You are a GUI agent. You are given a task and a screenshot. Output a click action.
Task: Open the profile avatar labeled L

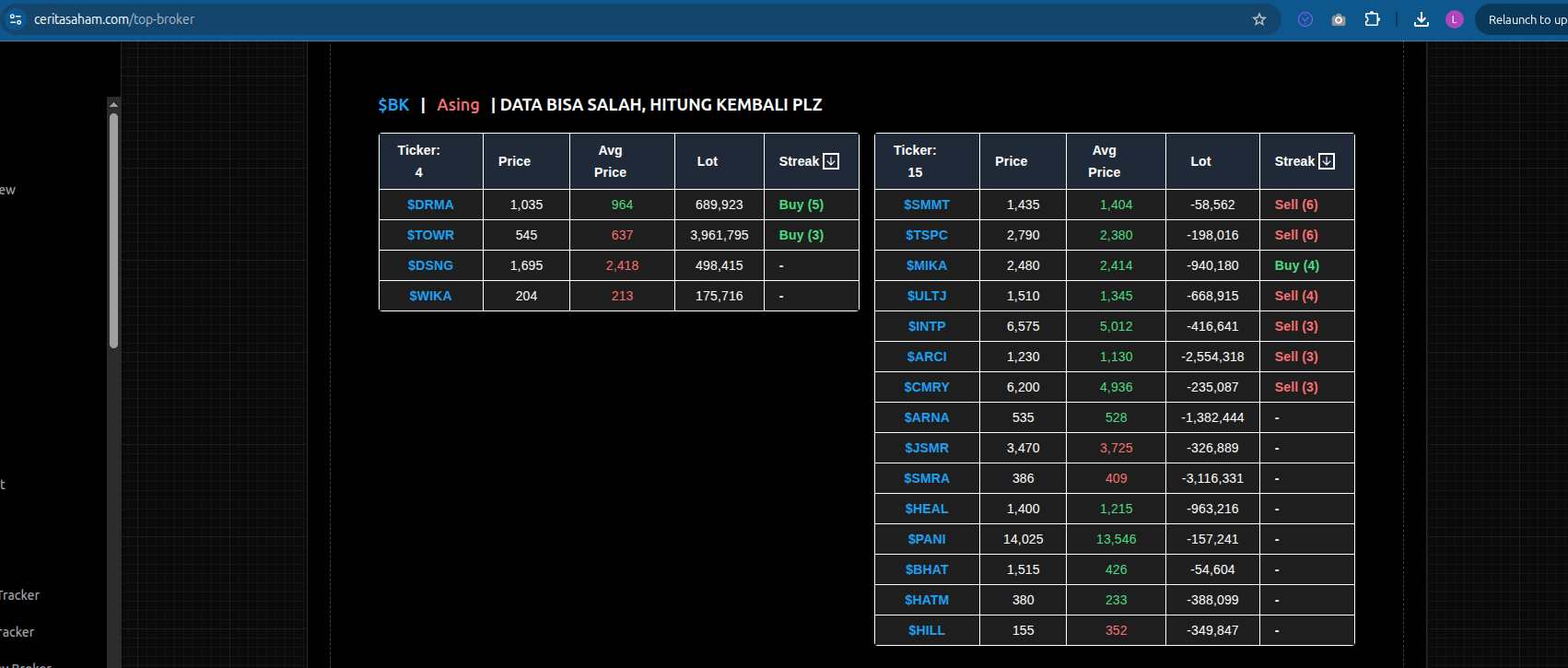click(x=1455, y=19)
